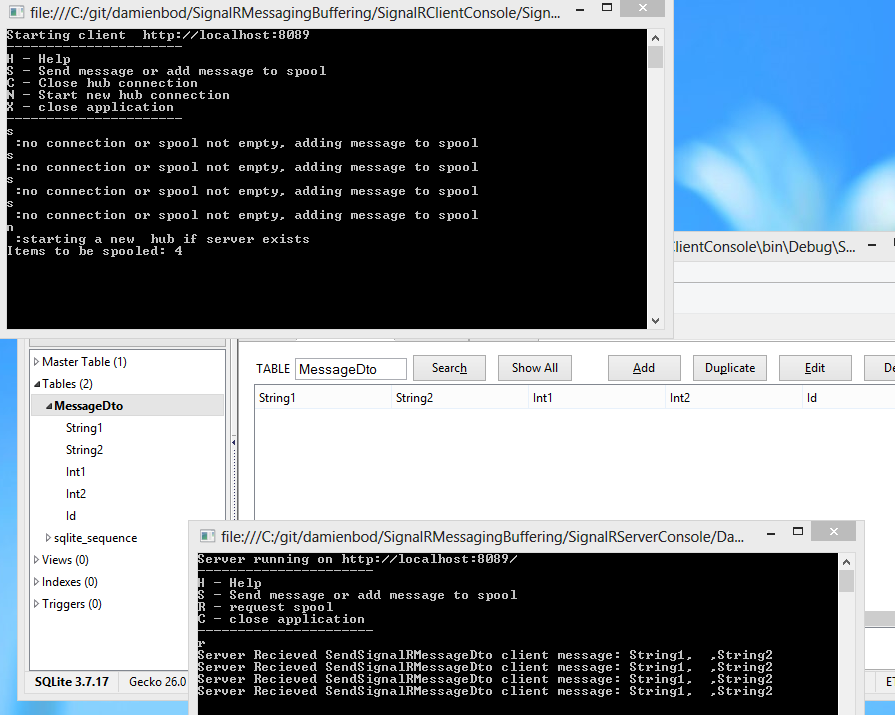This screenshot has width=895, height=715.
Task: Click the Duplicate button
Action: click(729, 368)
